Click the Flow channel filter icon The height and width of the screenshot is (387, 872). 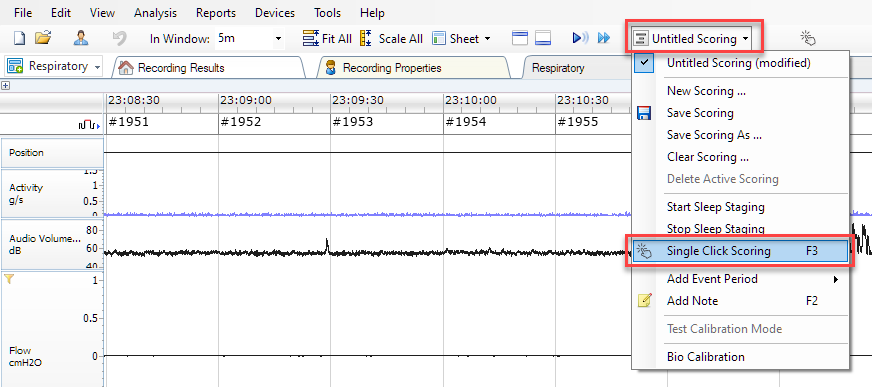click(x=8, y=279)
